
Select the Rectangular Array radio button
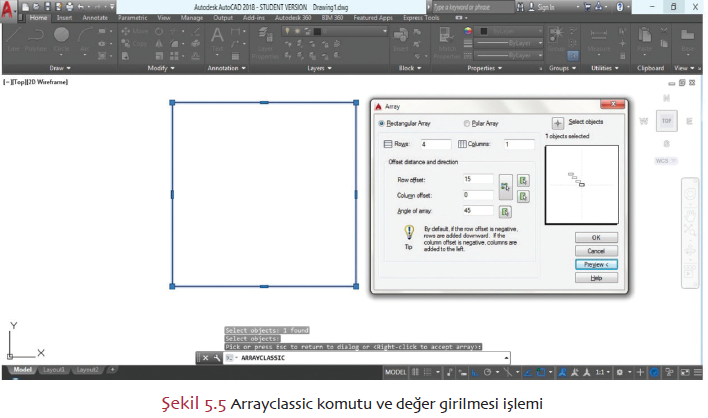tap(382, 124)
